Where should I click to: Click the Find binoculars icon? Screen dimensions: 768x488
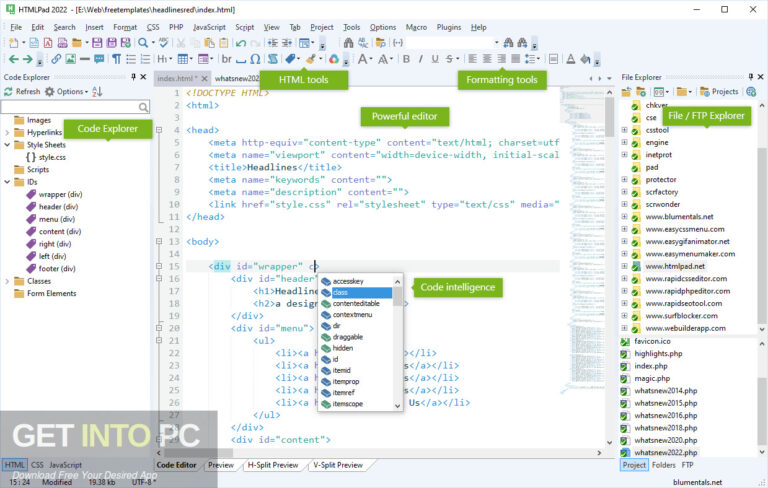pos(348,43)
